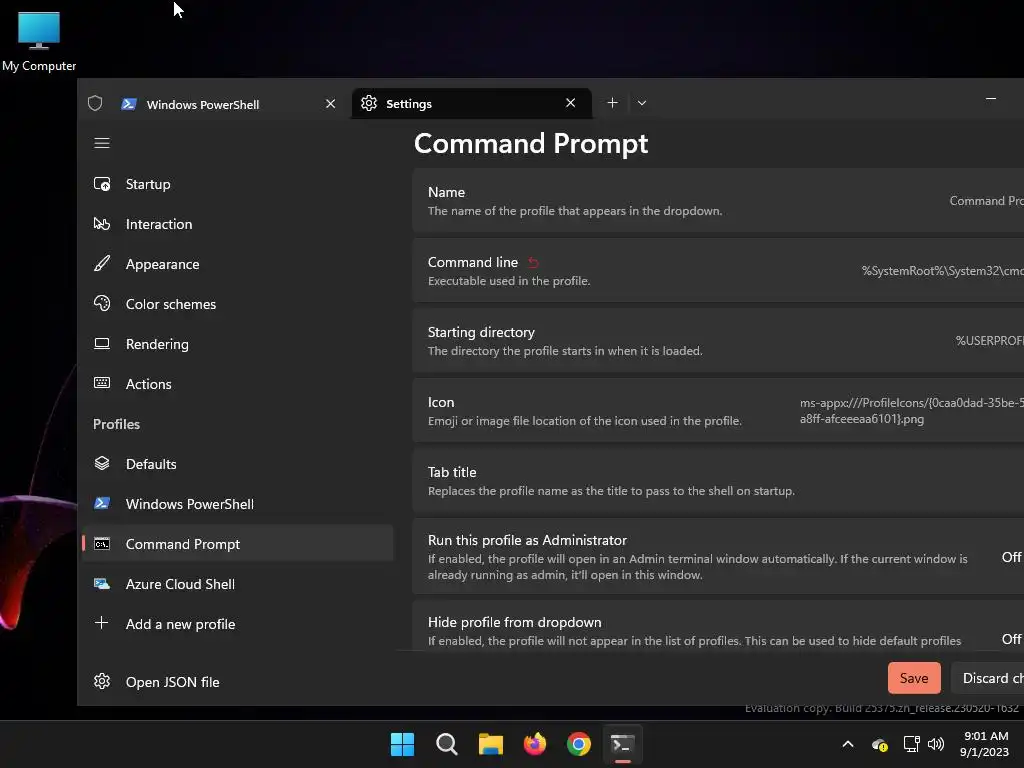Click the Actions keyboard icon
Screen dimensions: 1024x768
coord(102,383)
